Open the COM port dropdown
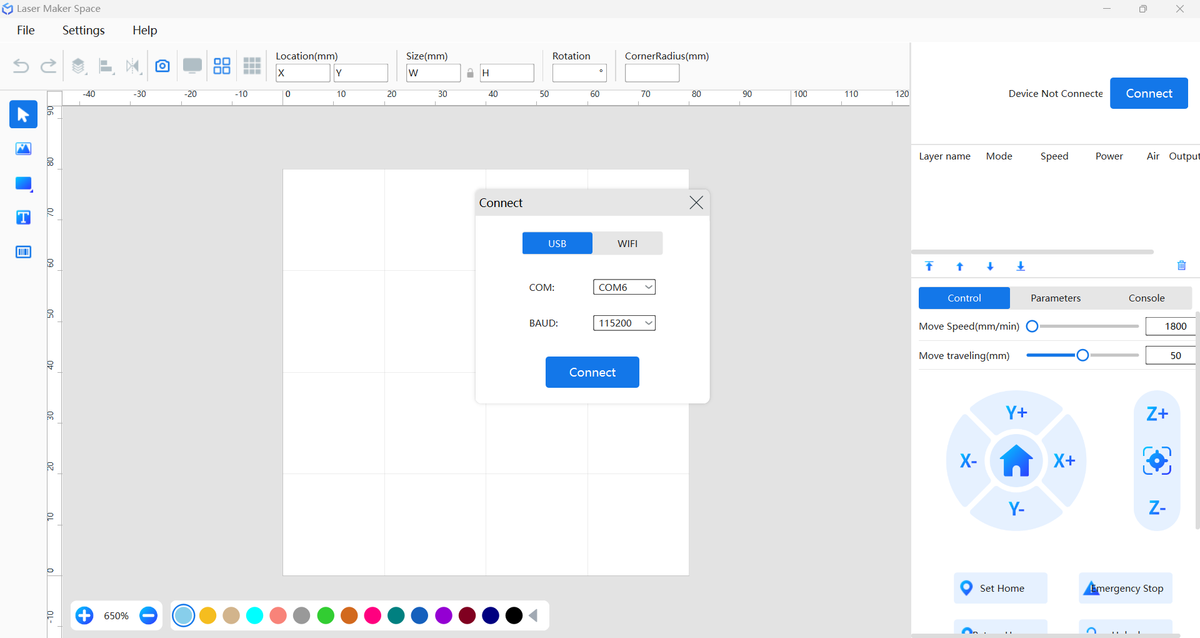The image size is (1200, 638). (624, 287)
